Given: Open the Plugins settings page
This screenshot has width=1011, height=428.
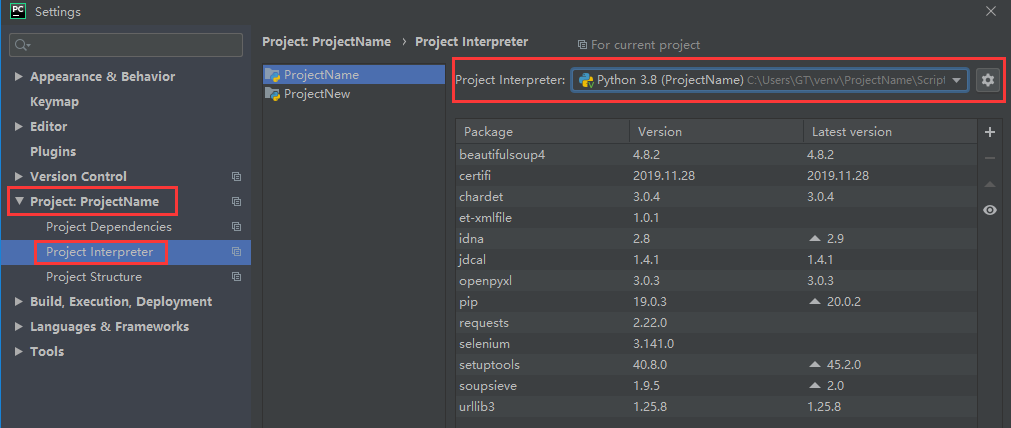Looking at the screenshot, I should pyautogui.click(x=53, y=152).
